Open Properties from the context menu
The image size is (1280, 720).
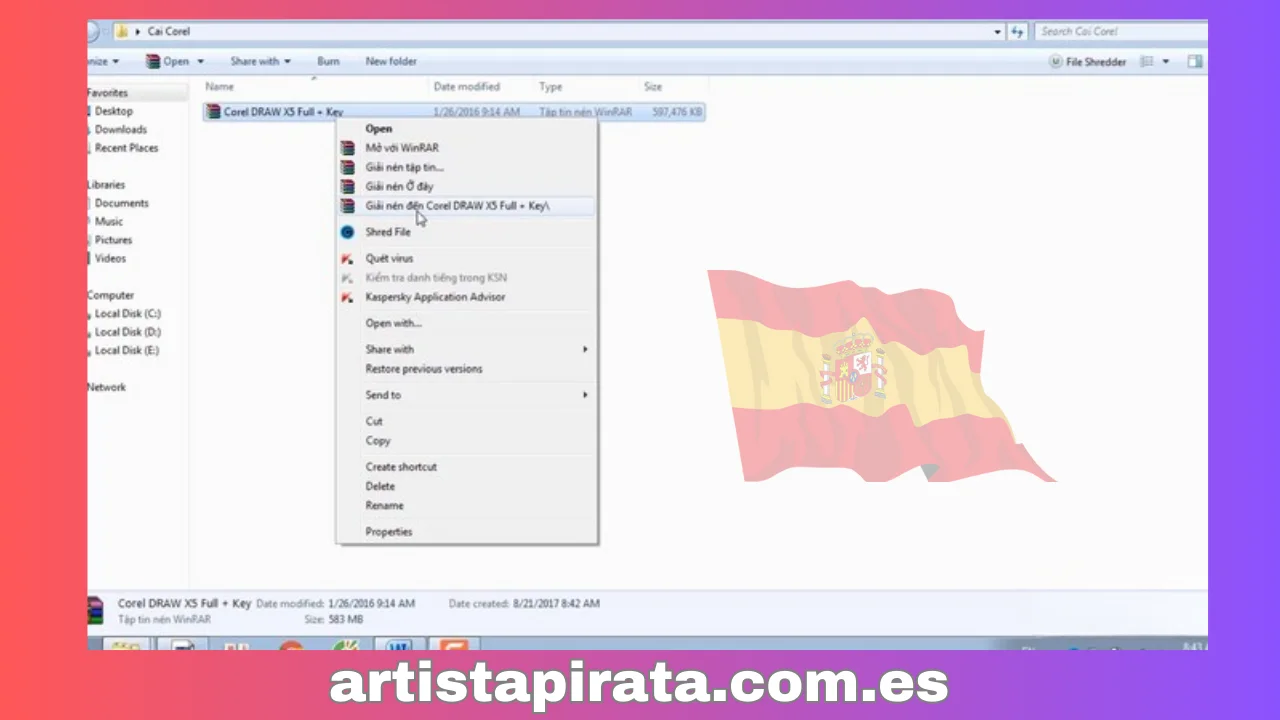389,532
